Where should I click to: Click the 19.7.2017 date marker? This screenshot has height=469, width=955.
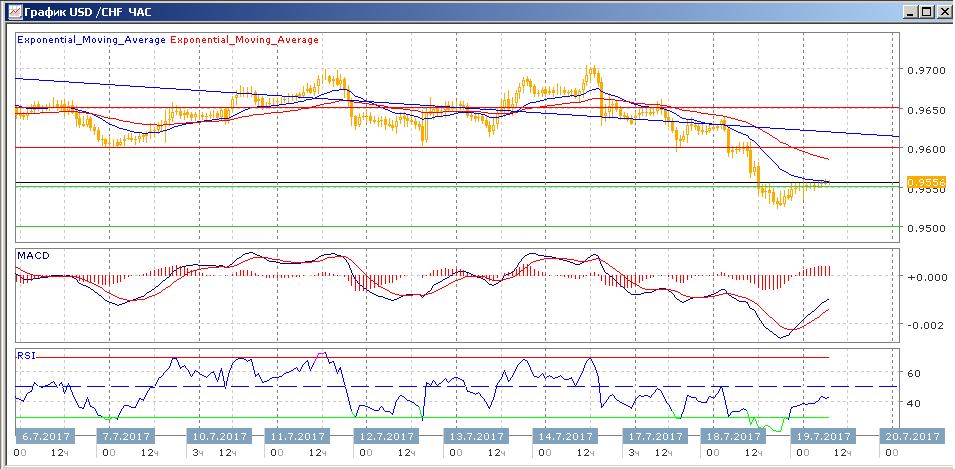(x=821, y=437)
